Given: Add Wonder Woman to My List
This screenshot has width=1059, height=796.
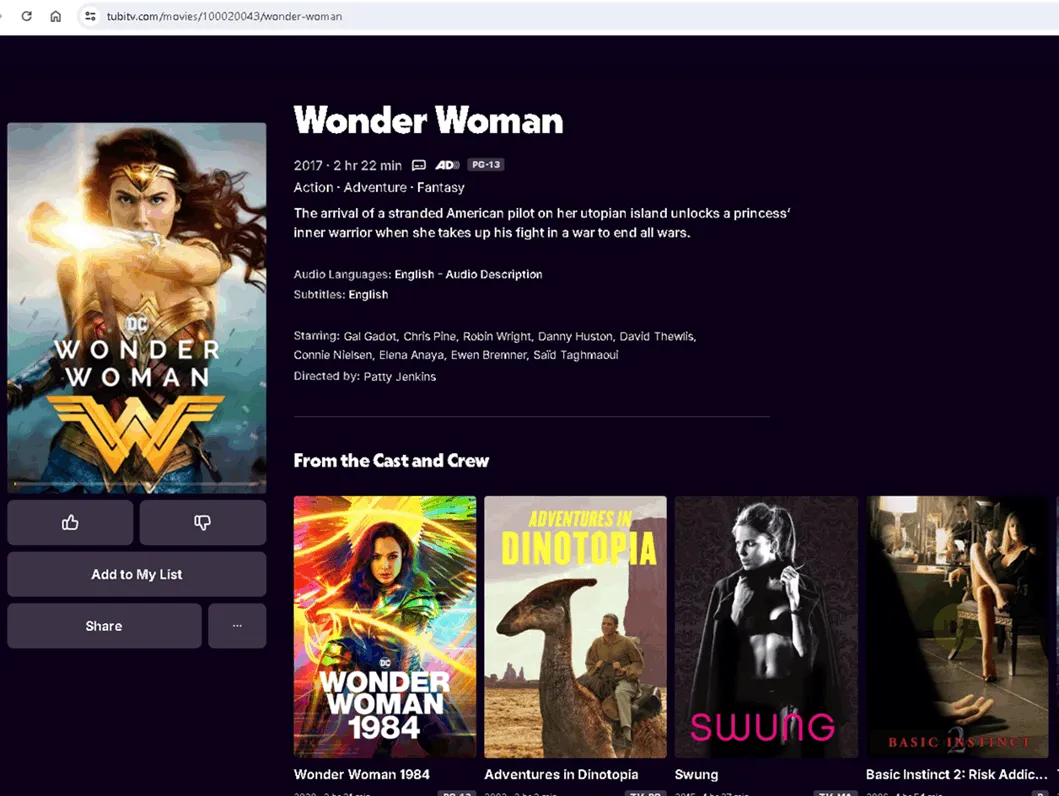Looking at the screenshot, I should click(x=137, y=574).
